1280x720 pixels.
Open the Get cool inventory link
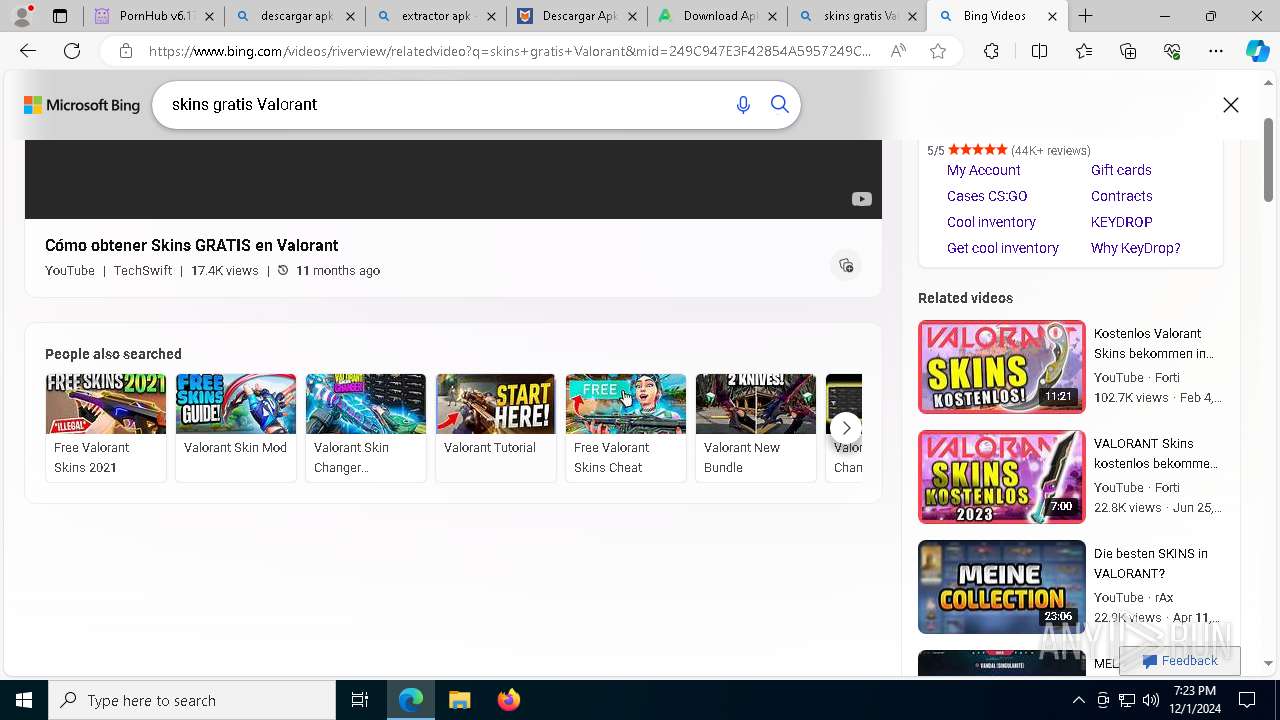pos(1002,248)
